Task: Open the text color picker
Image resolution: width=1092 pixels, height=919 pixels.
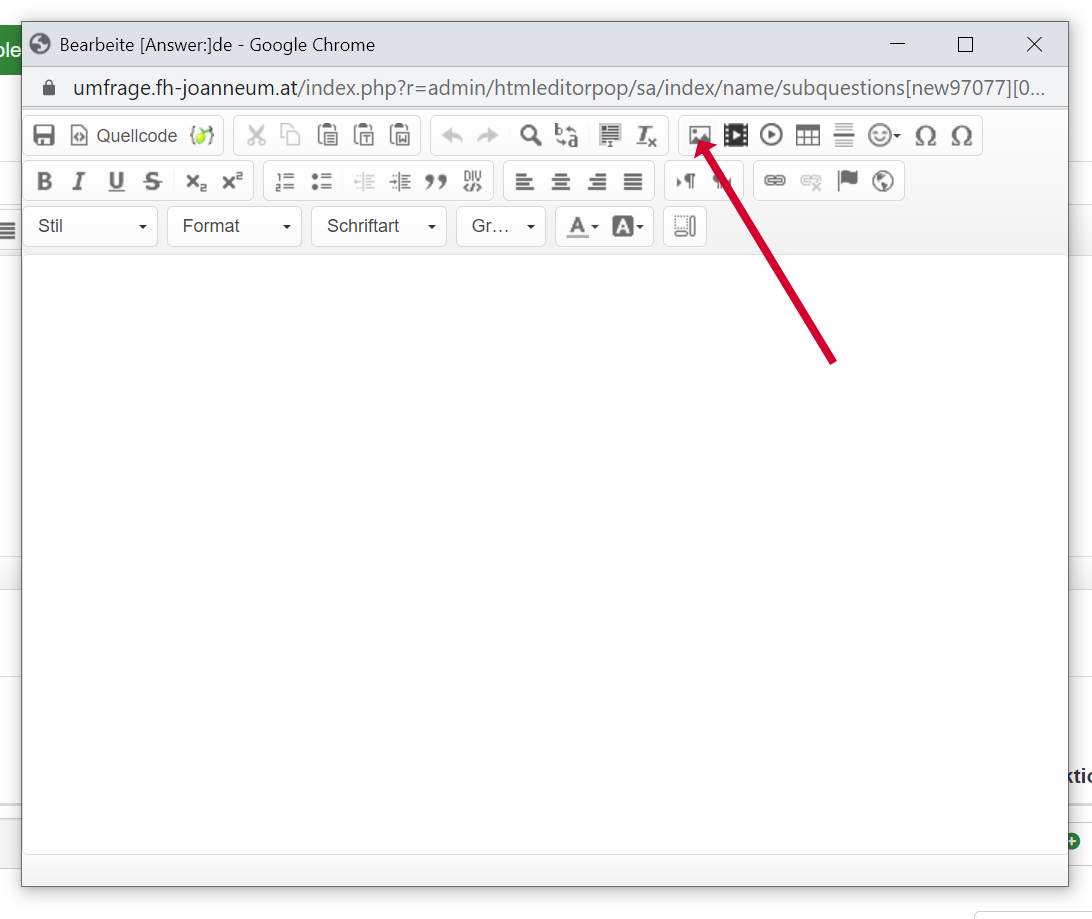Action: click(583, 226)
